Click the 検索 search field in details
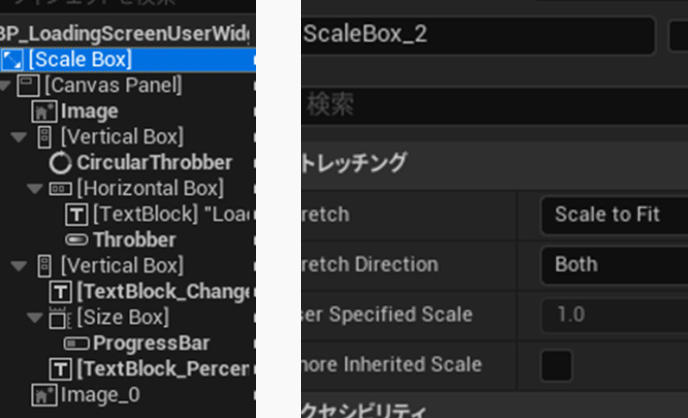This screenshot has width=688, height=418. [494, 105]
